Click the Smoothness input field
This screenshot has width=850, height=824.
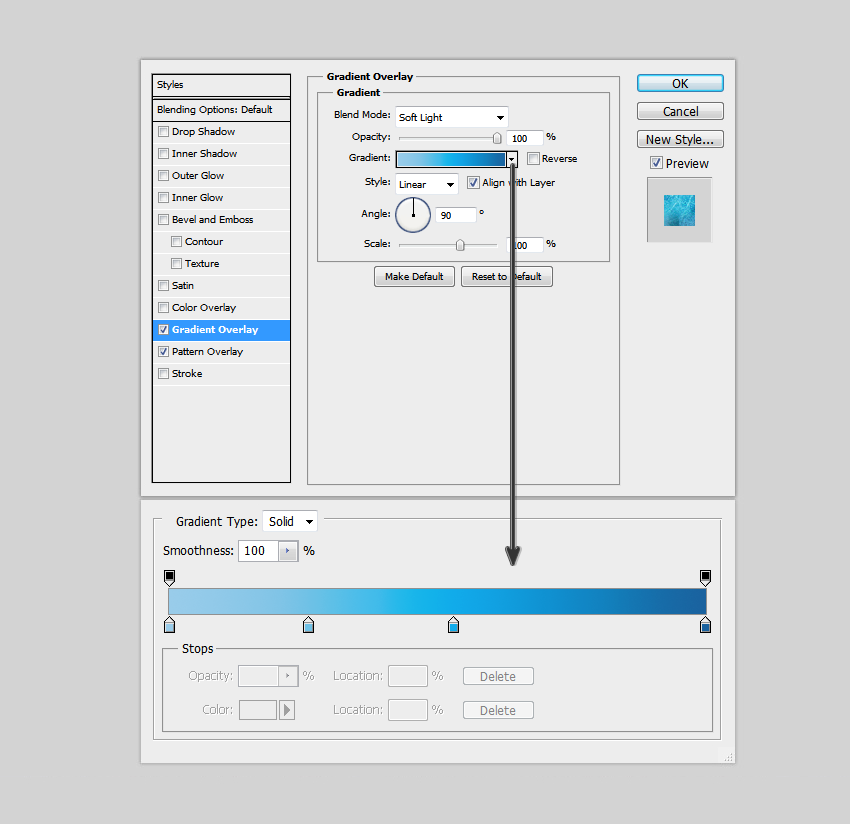point(259,551)
